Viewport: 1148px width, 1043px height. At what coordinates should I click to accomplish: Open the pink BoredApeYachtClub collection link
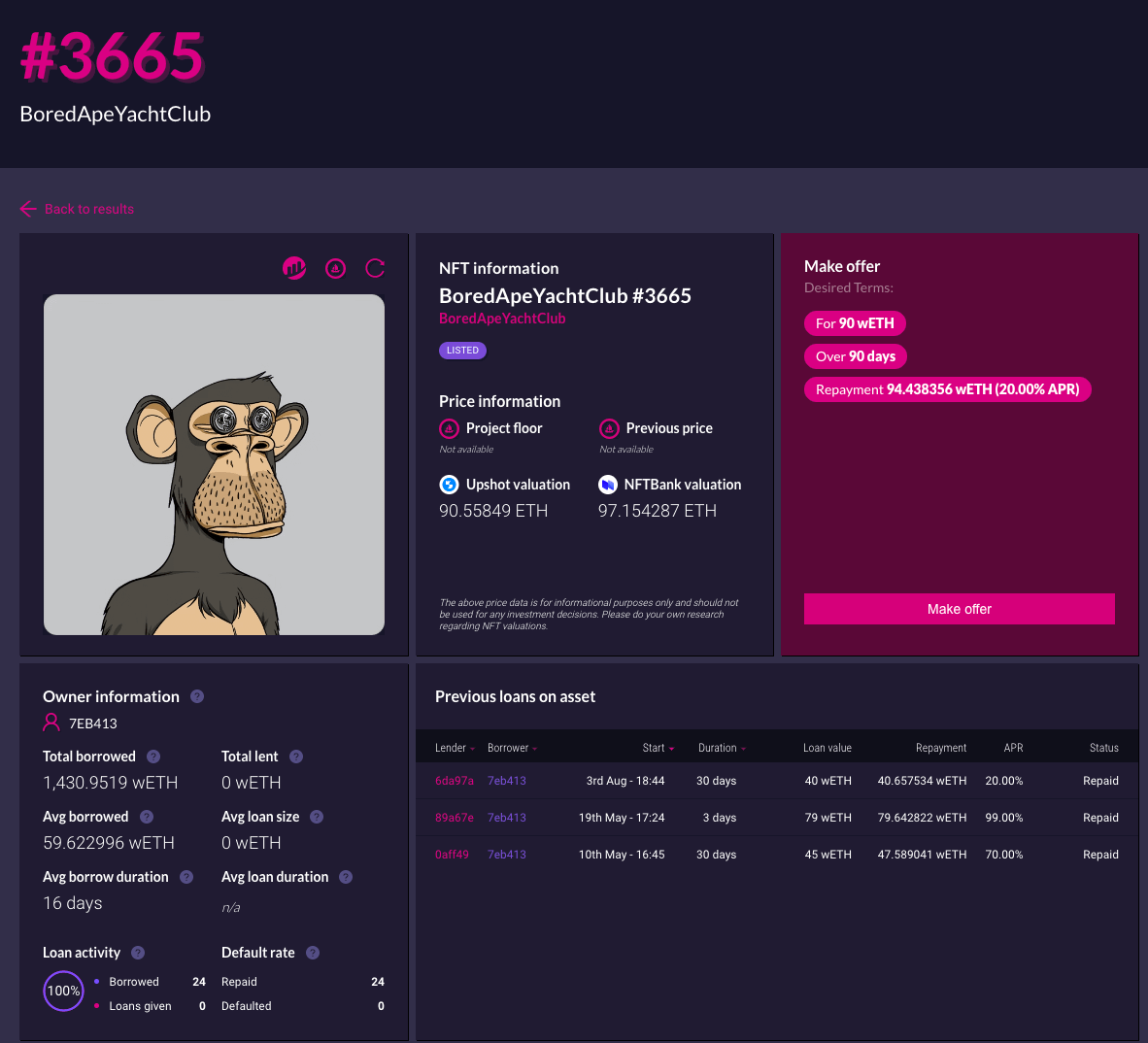pos(502,319)
